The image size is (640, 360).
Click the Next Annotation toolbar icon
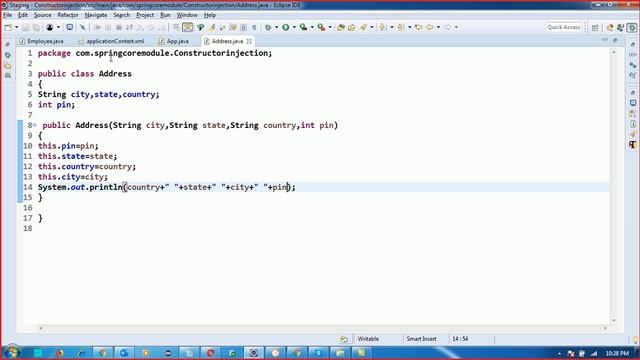(383, 27)
